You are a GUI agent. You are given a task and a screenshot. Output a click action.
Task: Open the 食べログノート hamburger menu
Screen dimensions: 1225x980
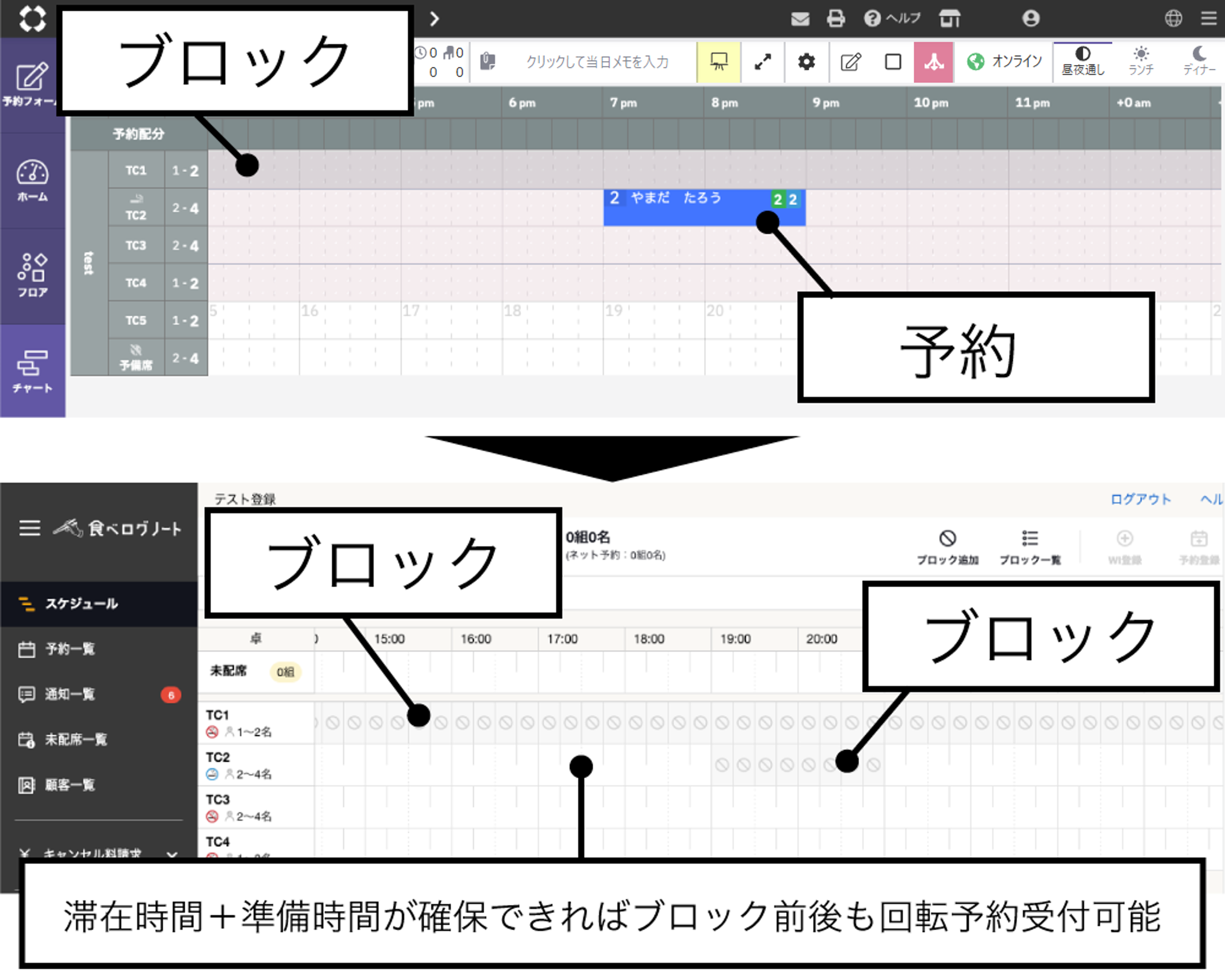[x=30, y=528]
